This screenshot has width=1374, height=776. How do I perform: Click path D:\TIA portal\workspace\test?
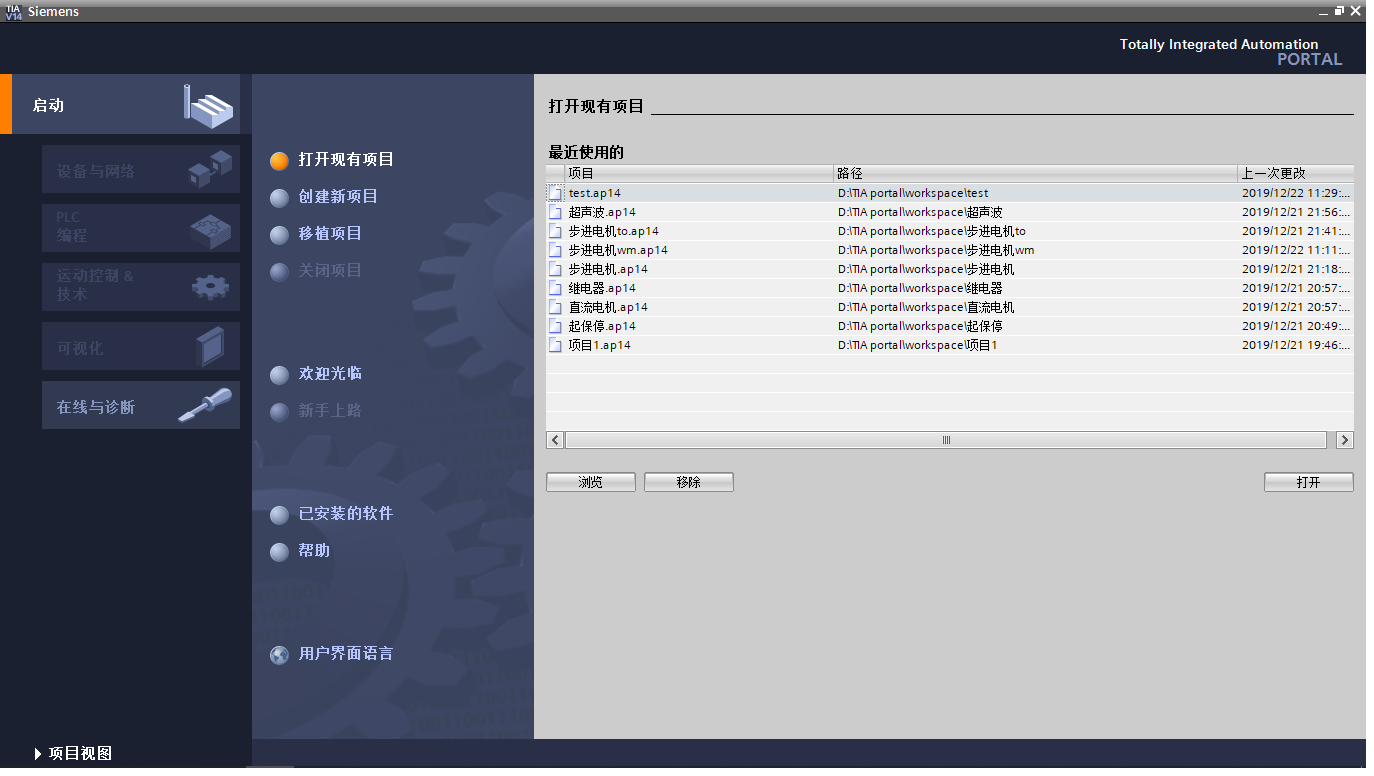[x=913, y=193]
